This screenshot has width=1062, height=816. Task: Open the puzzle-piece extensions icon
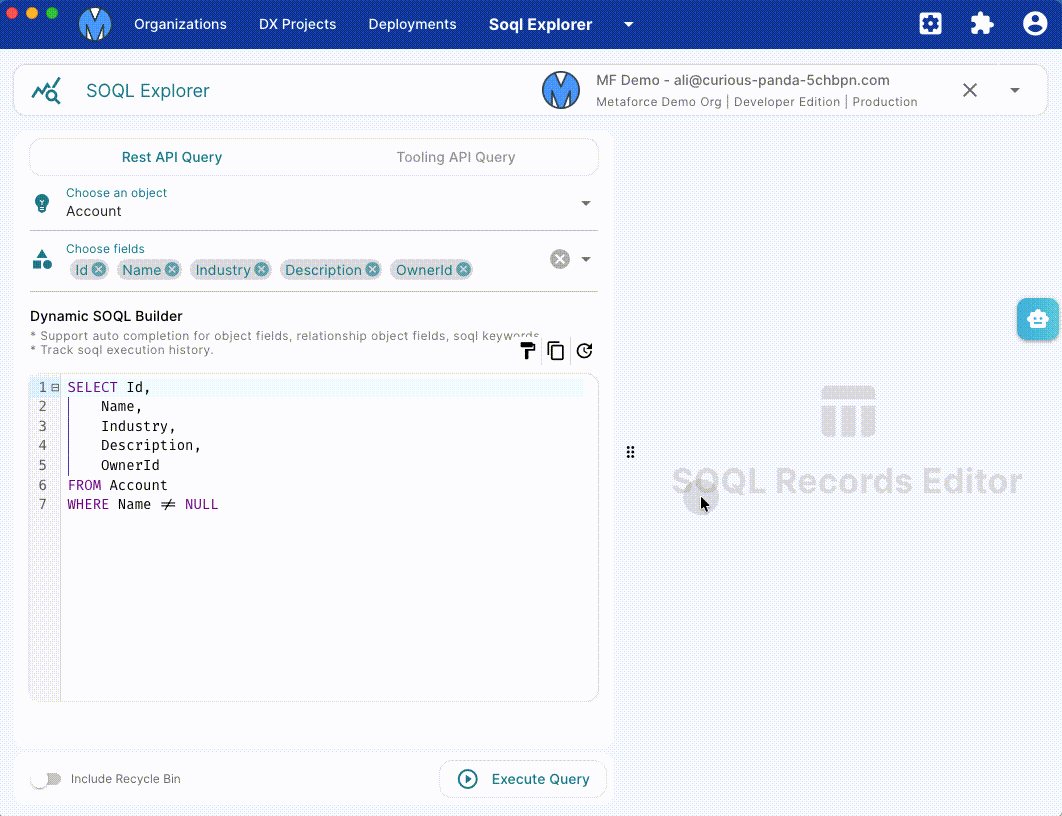coord(982,24)
